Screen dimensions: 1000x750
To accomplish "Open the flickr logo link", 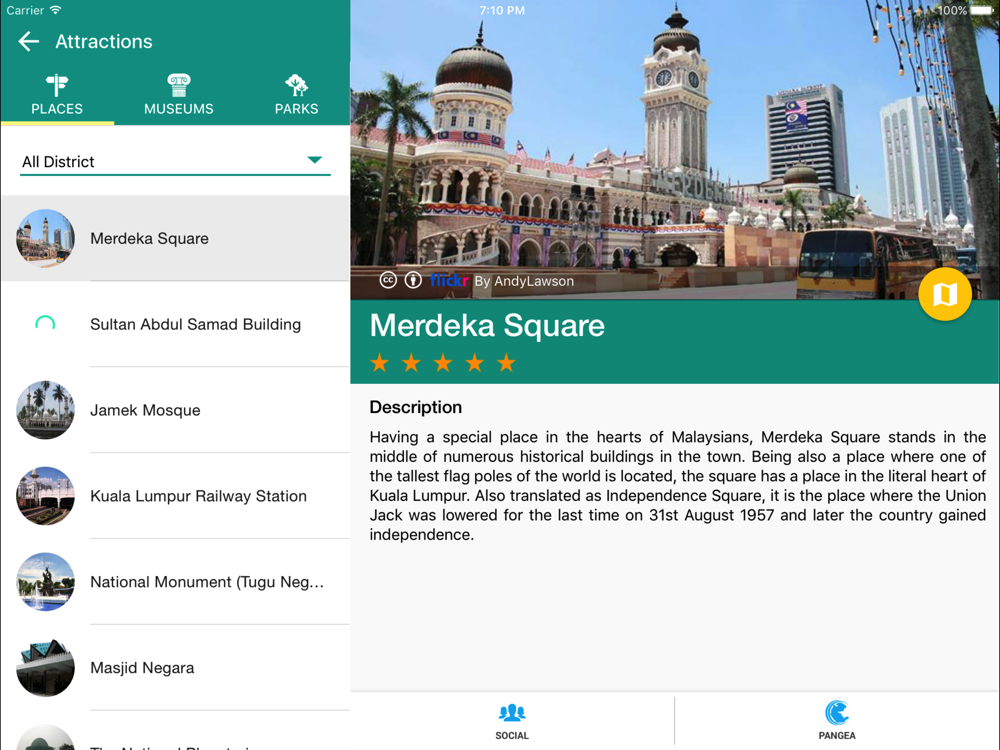I will [449, 280].
